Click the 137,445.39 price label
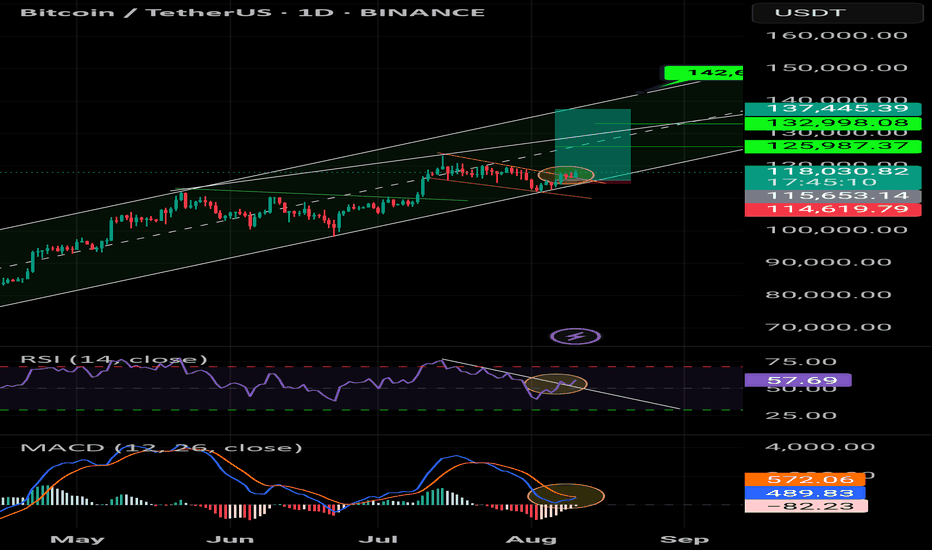The width and height of the screenshot is (932, 550). coord(833,108)
